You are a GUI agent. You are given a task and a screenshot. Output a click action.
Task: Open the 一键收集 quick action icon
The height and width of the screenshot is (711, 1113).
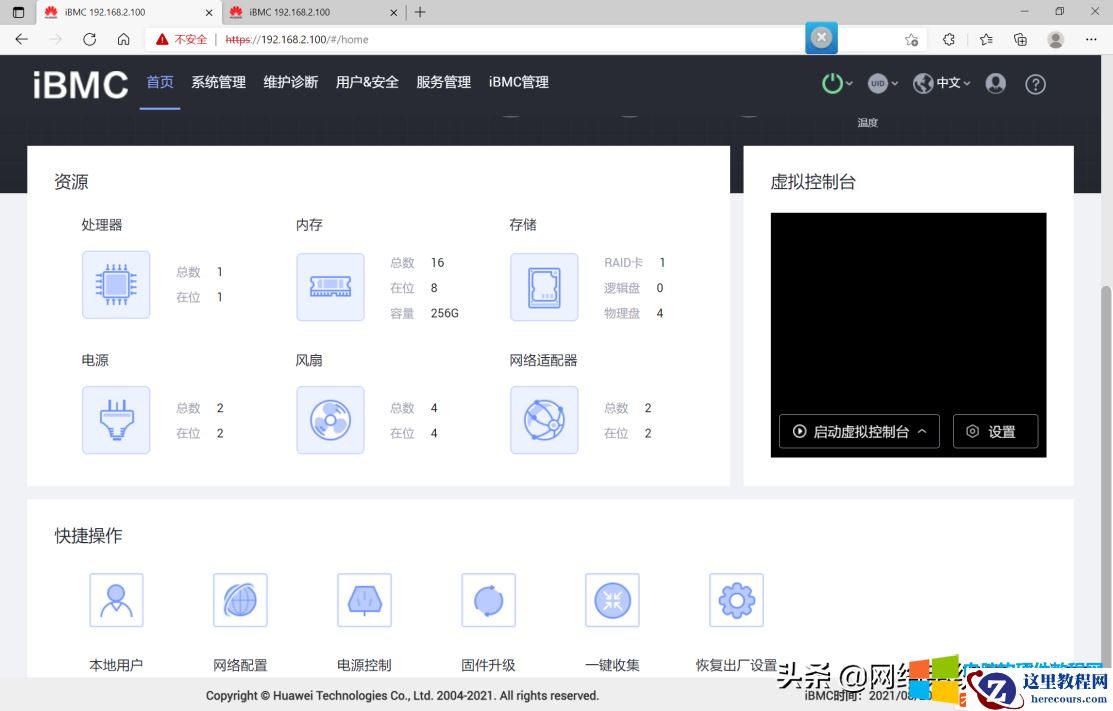pyautogui.click(x=612, y=600)
